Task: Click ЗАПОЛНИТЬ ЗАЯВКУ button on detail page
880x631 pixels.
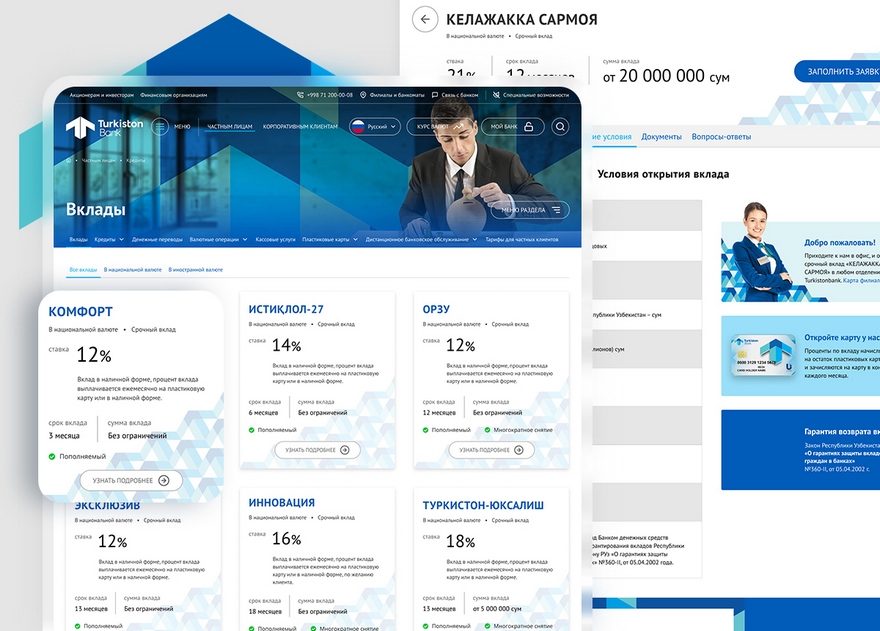Action: (837, 72)
